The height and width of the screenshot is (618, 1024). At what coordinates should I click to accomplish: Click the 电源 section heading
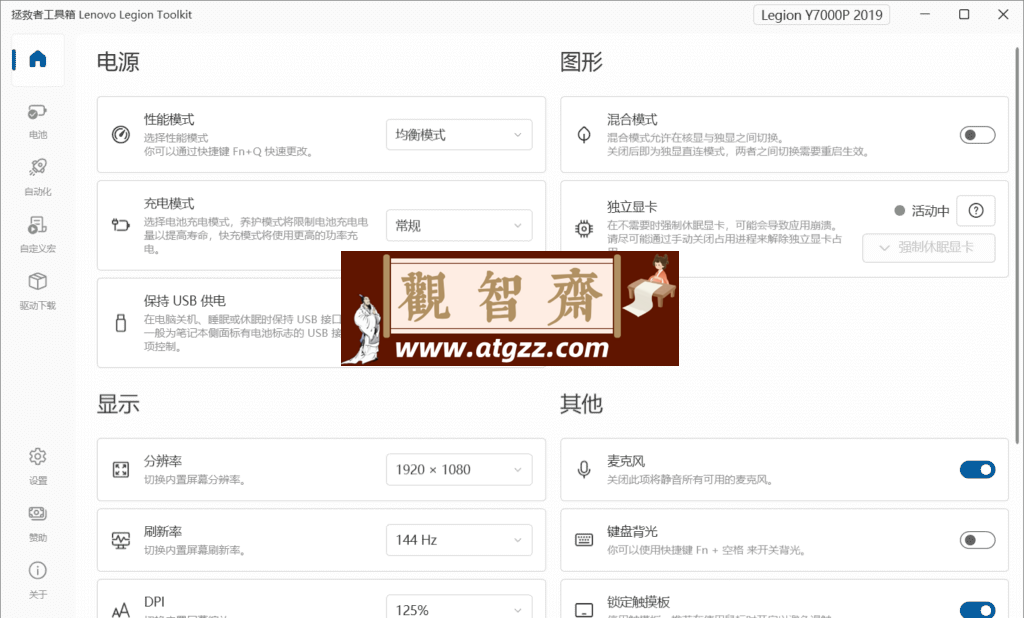(118, 62)
